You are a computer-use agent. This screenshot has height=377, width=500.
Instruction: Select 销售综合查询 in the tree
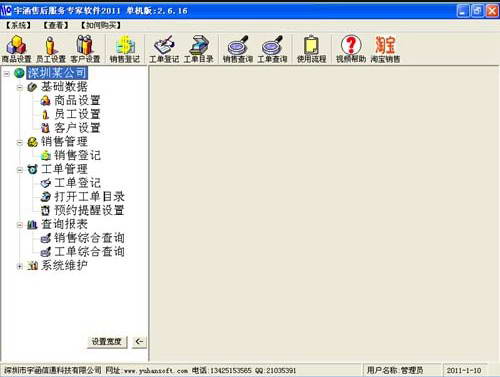click(89, 238)
